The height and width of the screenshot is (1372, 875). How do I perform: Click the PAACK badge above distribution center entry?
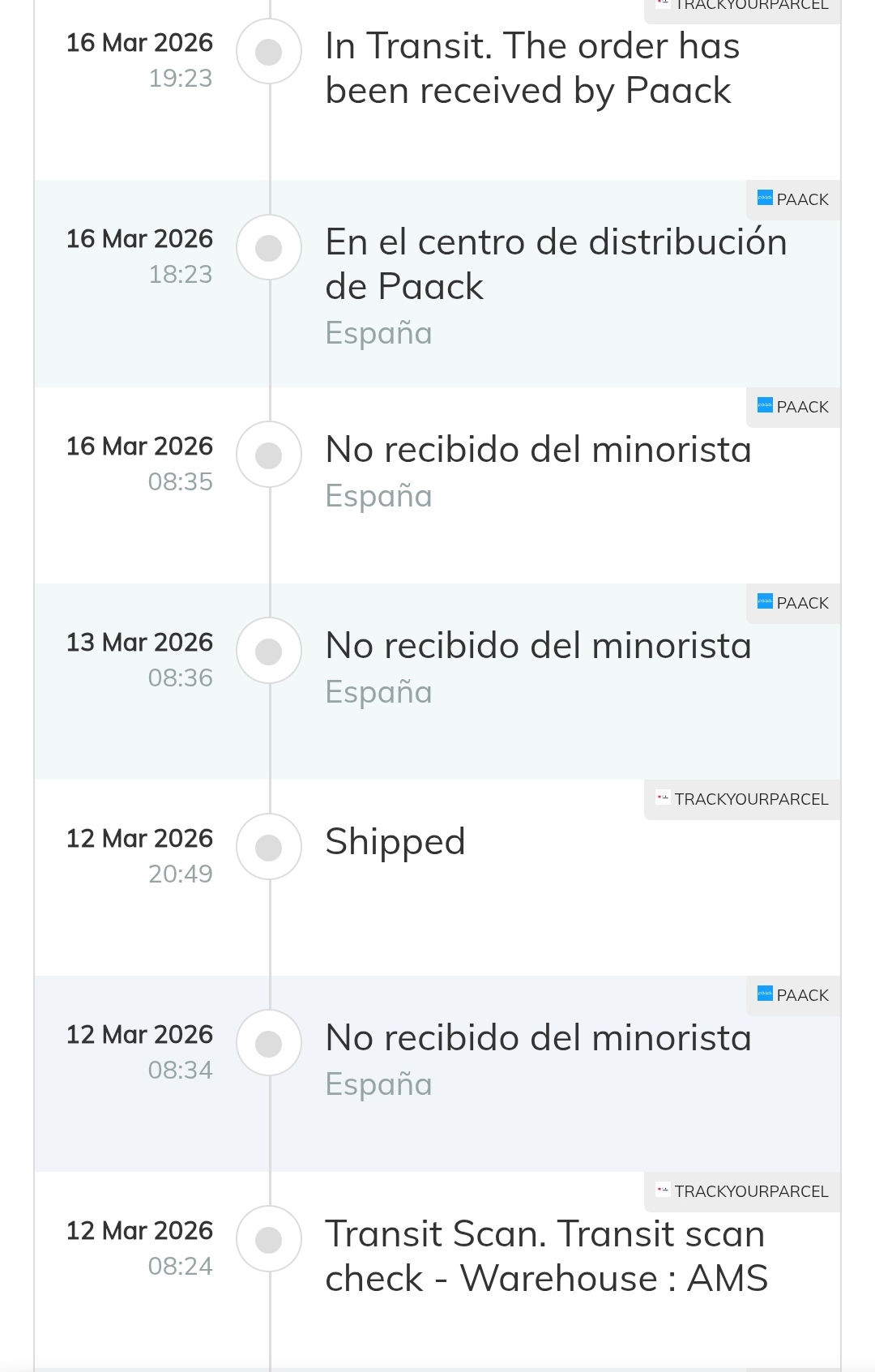(x=793, y=199)
